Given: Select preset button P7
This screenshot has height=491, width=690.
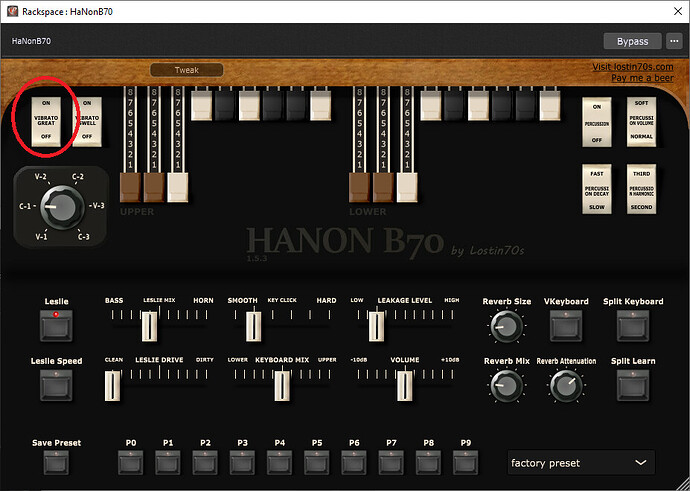Looking at the screenshot, I should pyautogui.click(x=391, y=463).
